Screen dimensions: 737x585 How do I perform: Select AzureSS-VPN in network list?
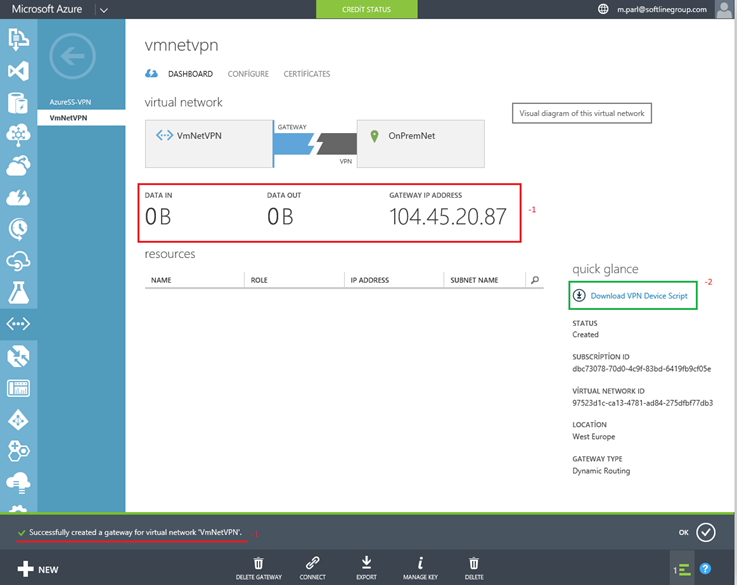[x=70, y=102]
